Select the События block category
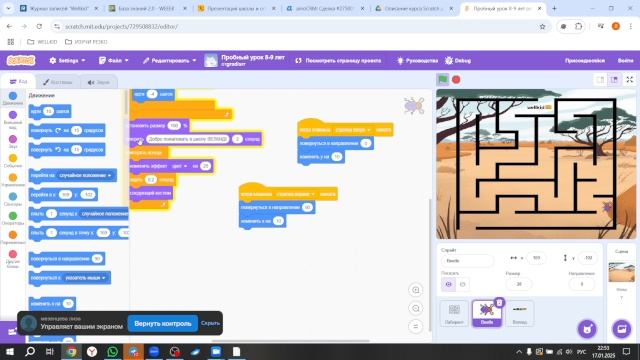640x360 pixels. 13,158
